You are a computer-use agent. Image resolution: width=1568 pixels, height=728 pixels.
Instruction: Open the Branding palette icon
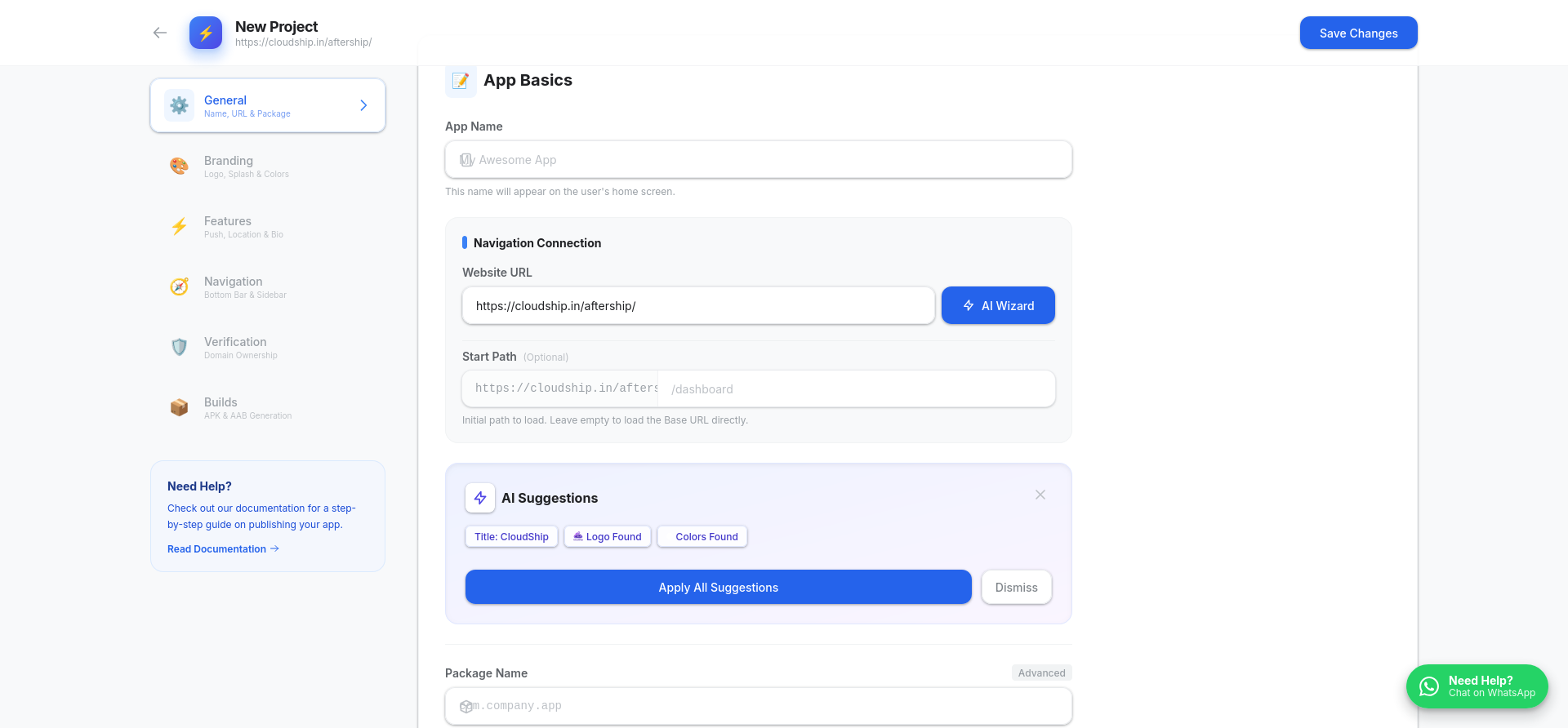179,166
